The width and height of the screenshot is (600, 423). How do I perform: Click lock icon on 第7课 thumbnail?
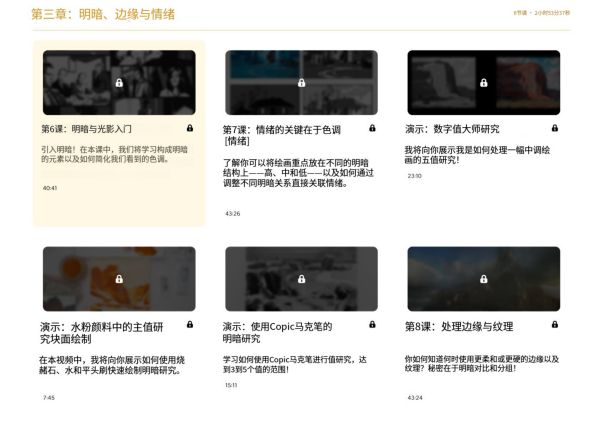click(302, 83)
